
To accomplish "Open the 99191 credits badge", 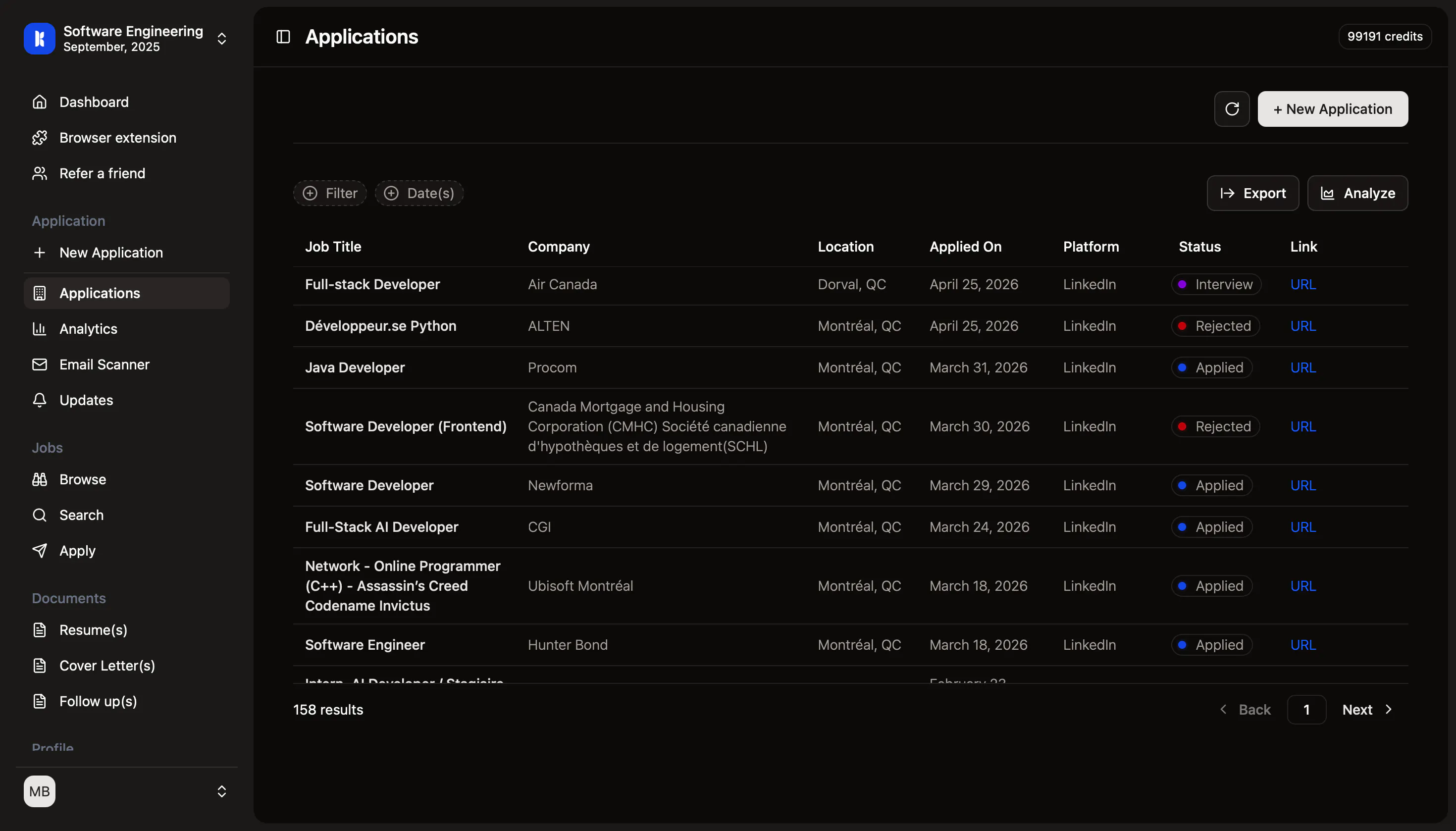I will click(x=1385, y=37).
